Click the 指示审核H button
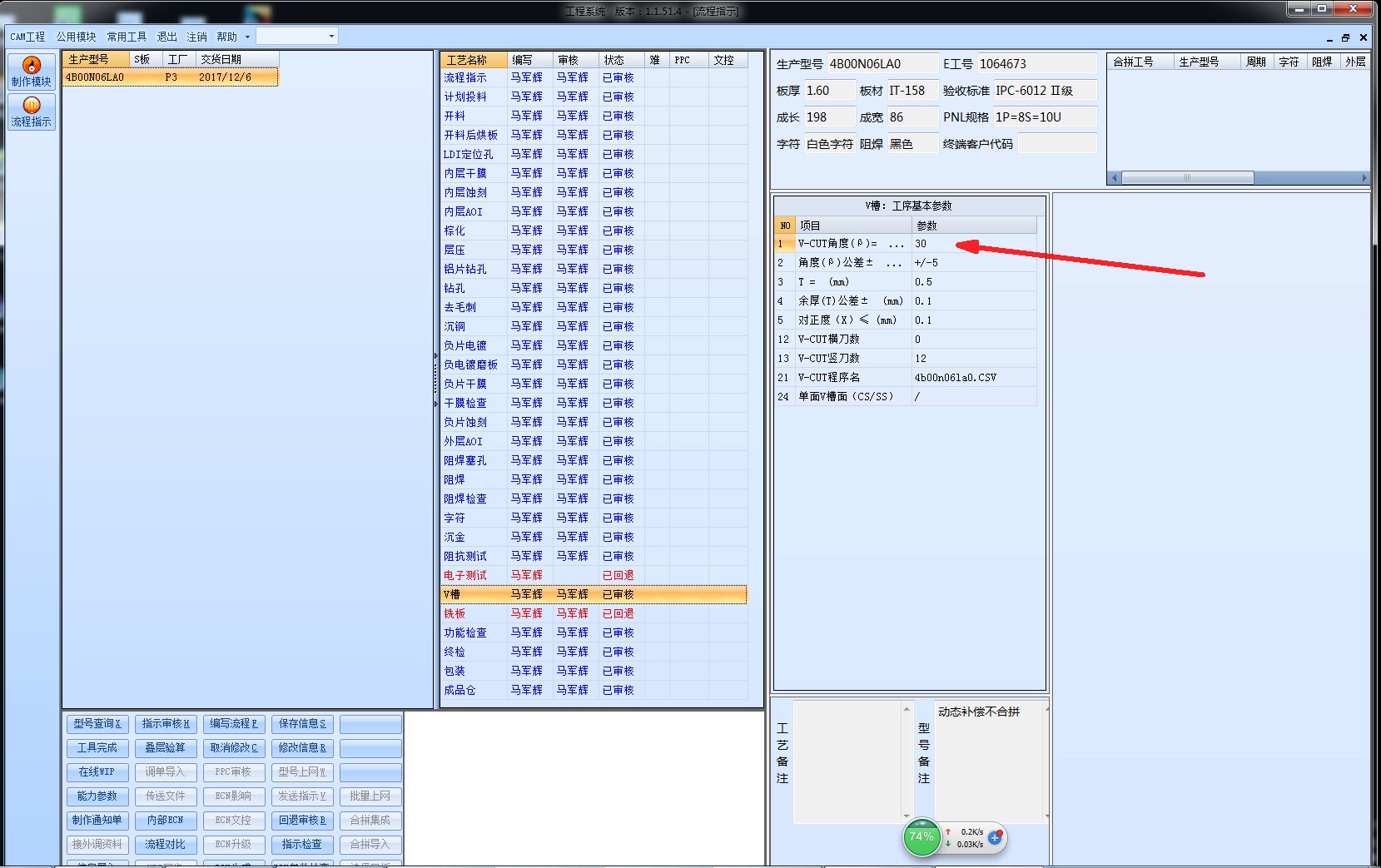The width and height of the screenshot is (1381, 868). [166, 724]
